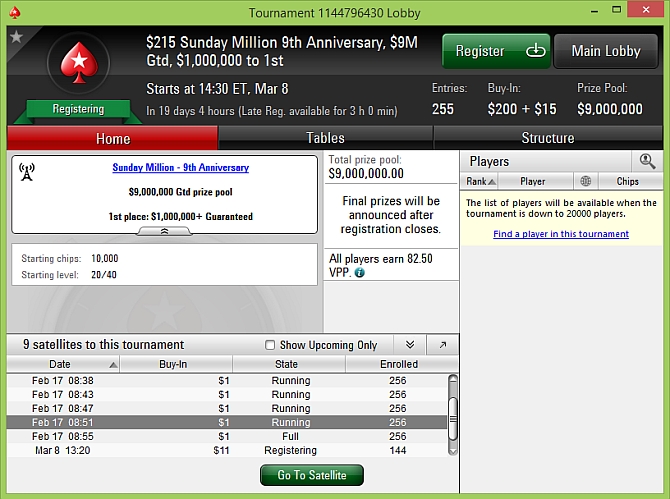Click the broadcast antenna icon
This screenshot has width=670, height=499.
pos(27,172)
